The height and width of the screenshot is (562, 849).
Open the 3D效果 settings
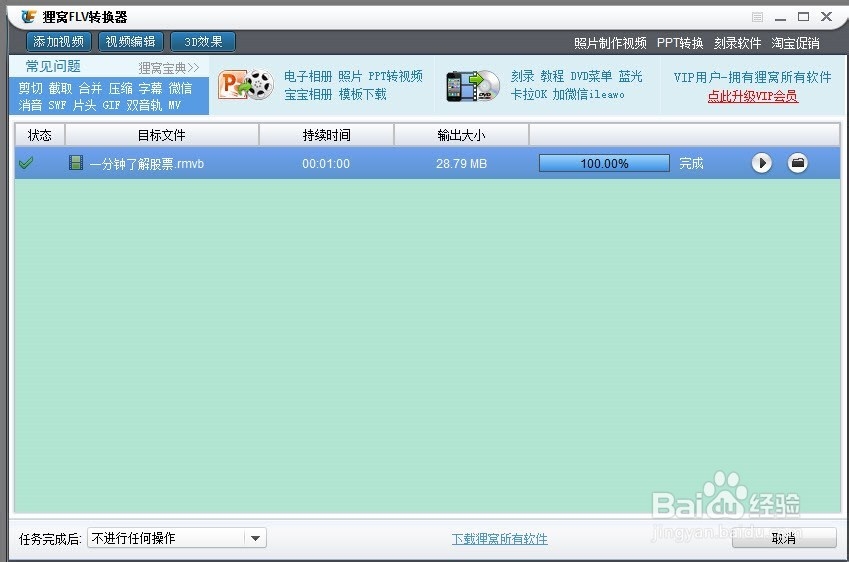[x=203, y=42]
